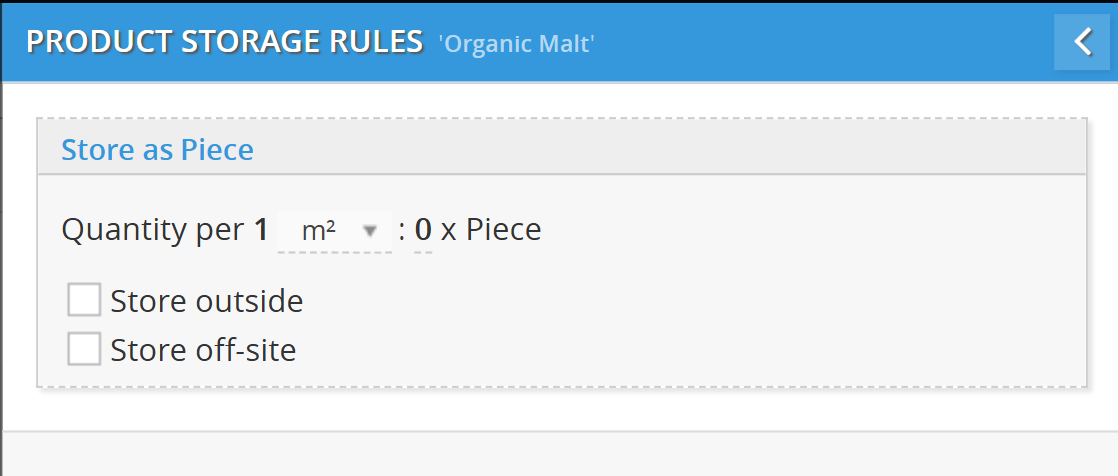The image size is (1118, 476).
Task: Open the m² unit dropdown
Action: (334, 231)
